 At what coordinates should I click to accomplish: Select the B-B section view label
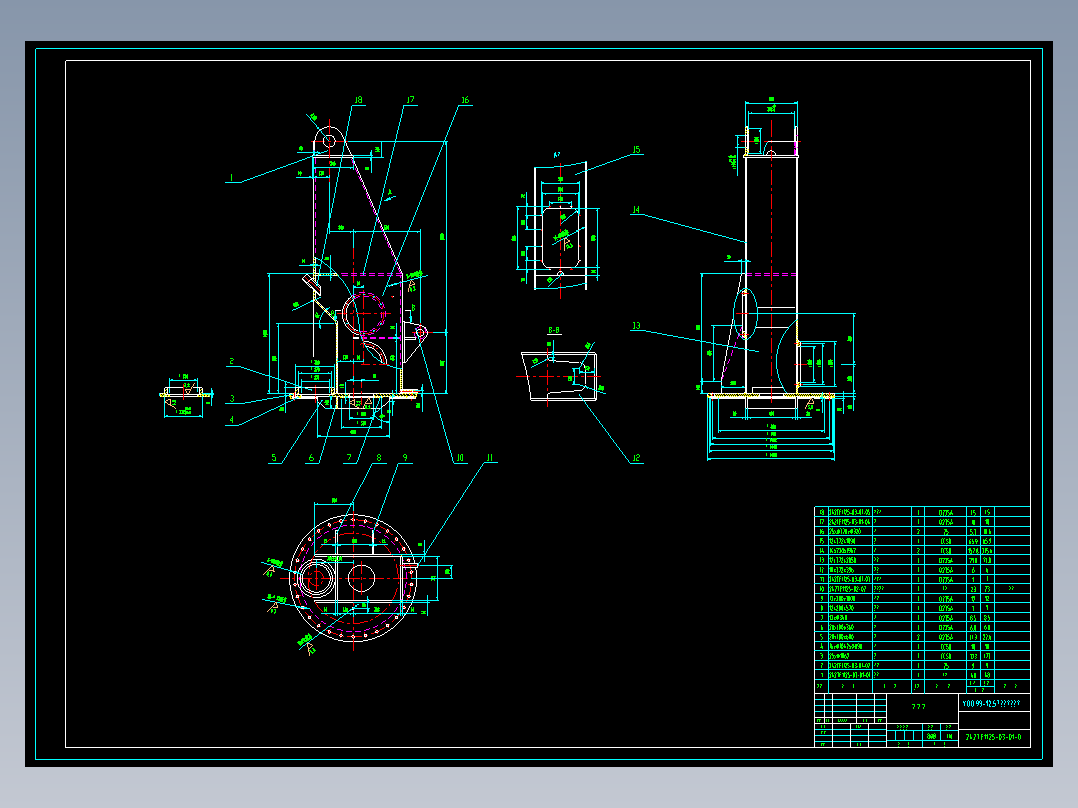[553, 331]
